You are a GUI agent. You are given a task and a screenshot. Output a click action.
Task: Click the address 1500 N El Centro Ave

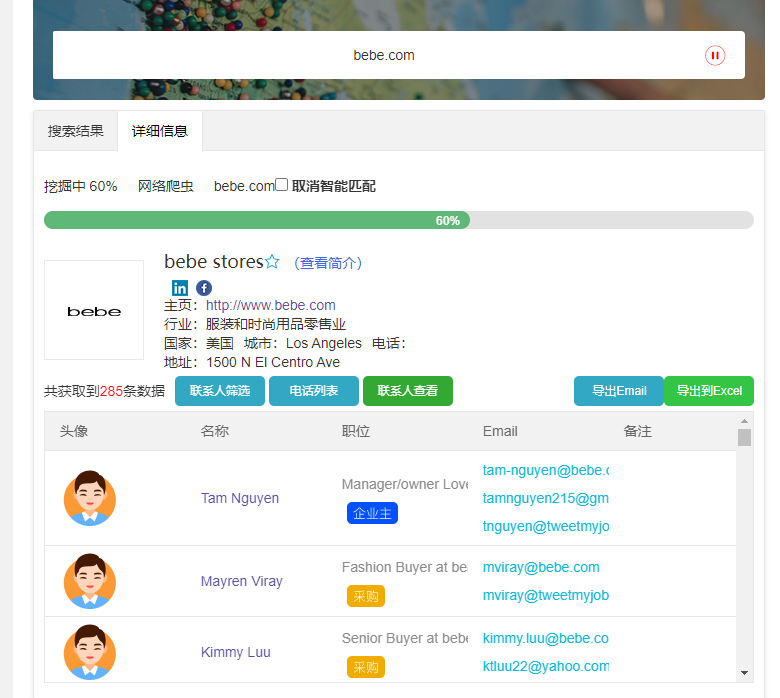point(273,362)
